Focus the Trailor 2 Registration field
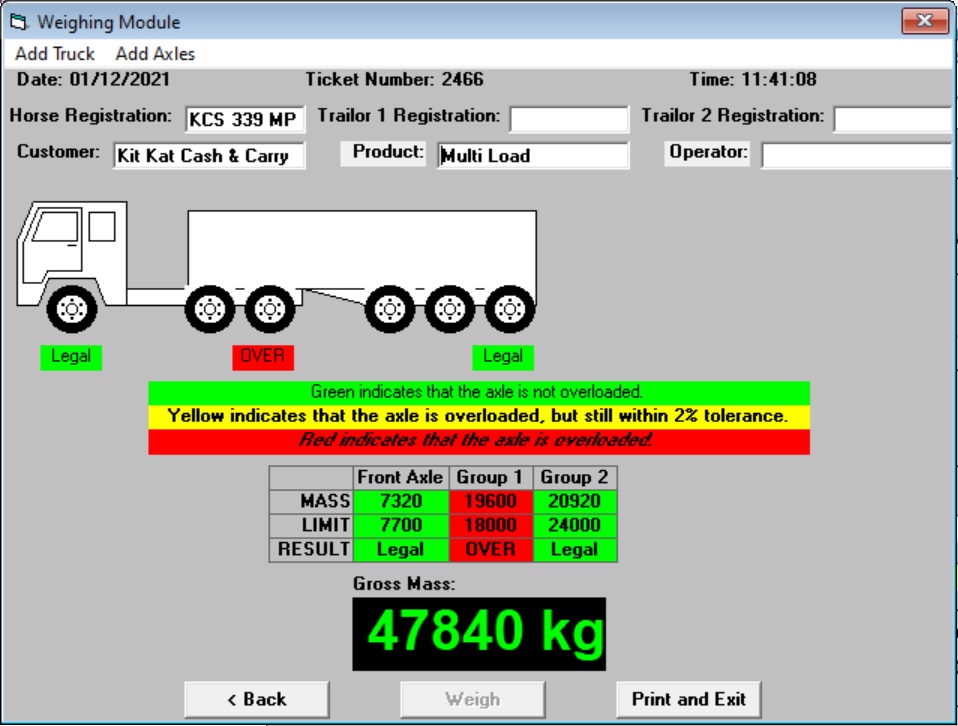This screenshot has height=726, width=958. tap(894, 119)
